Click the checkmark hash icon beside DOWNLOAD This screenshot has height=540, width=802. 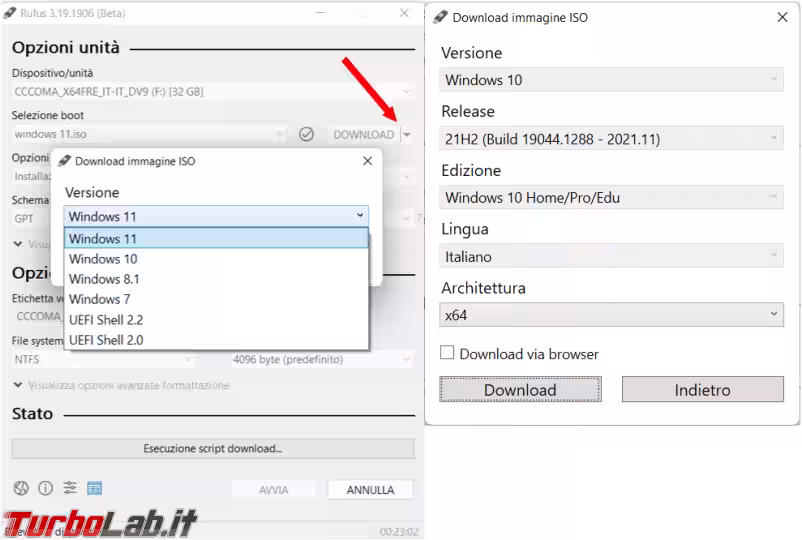(306, 134)
